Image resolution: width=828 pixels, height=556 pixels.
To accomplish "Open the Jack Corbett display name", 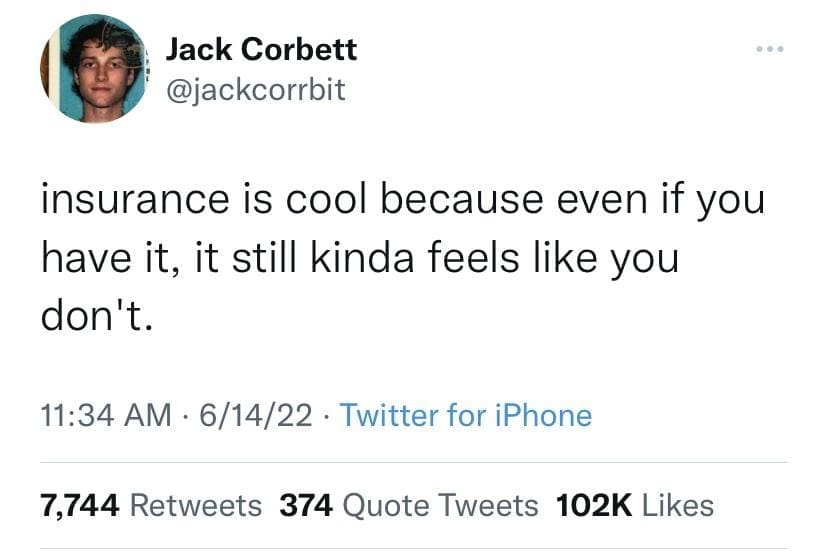I will pos(260,48).
